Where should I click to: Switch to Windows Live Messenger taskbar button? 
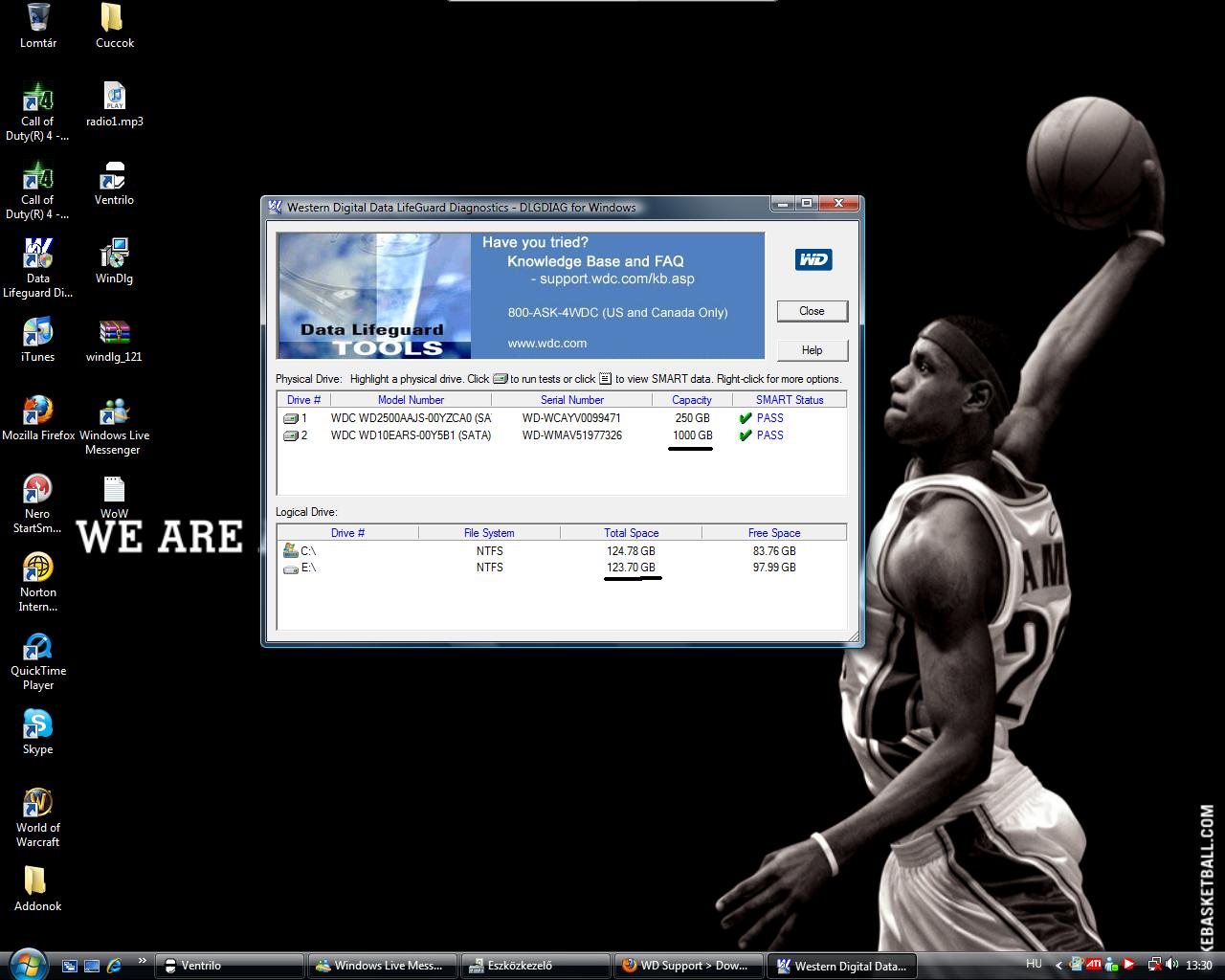pos(383,966)
